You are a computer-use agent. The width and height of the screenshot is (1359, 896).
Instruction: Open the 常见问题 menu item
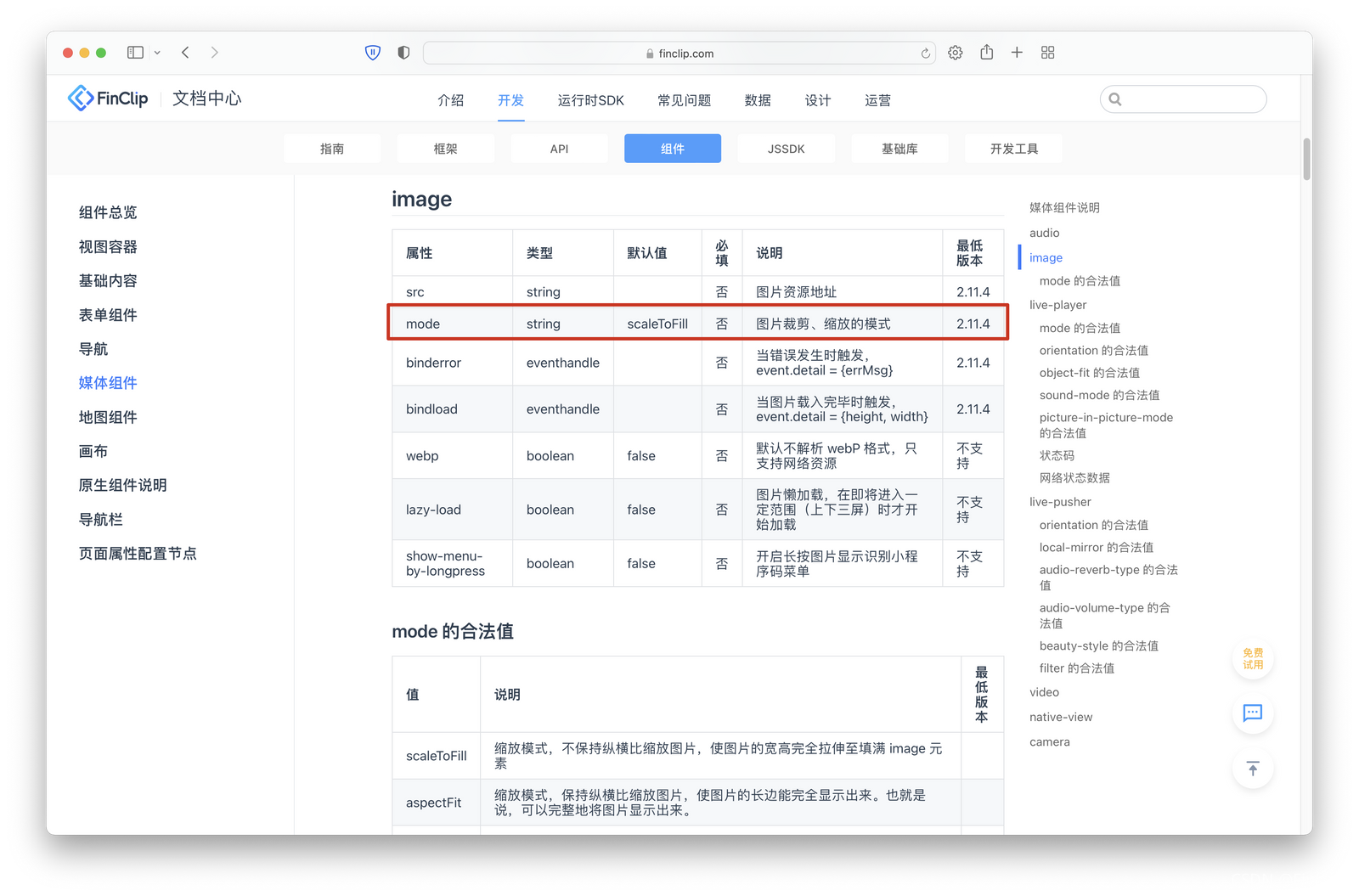[x=683, y=99]
